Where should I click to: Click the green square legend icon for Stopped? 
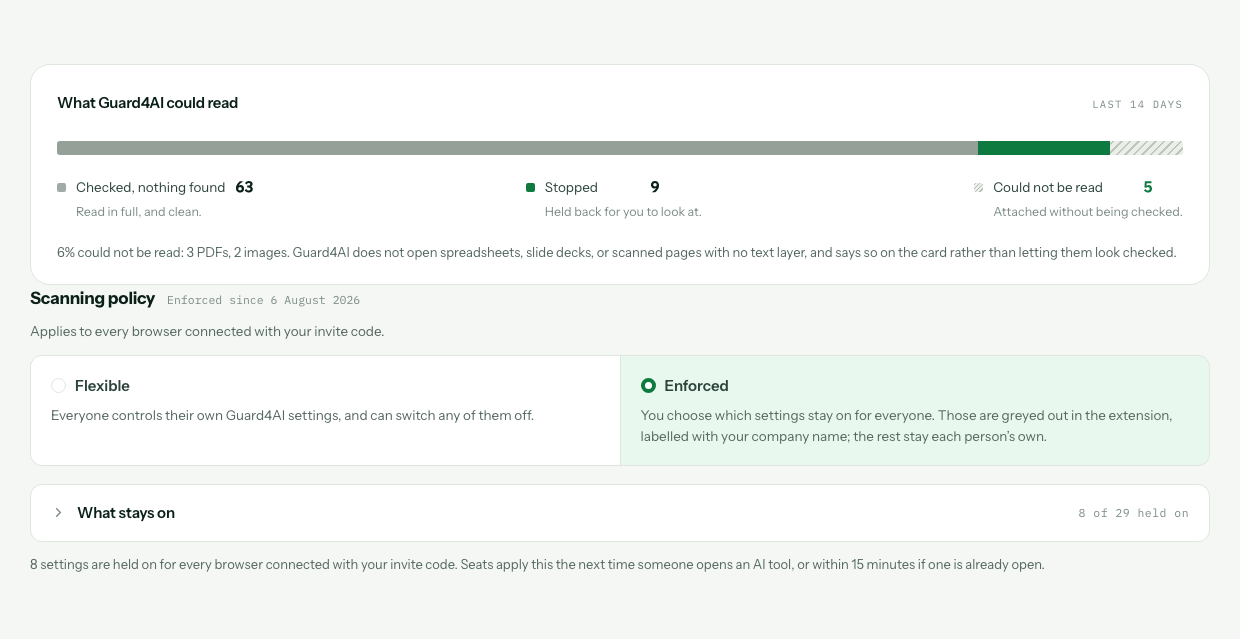(530, 188)
